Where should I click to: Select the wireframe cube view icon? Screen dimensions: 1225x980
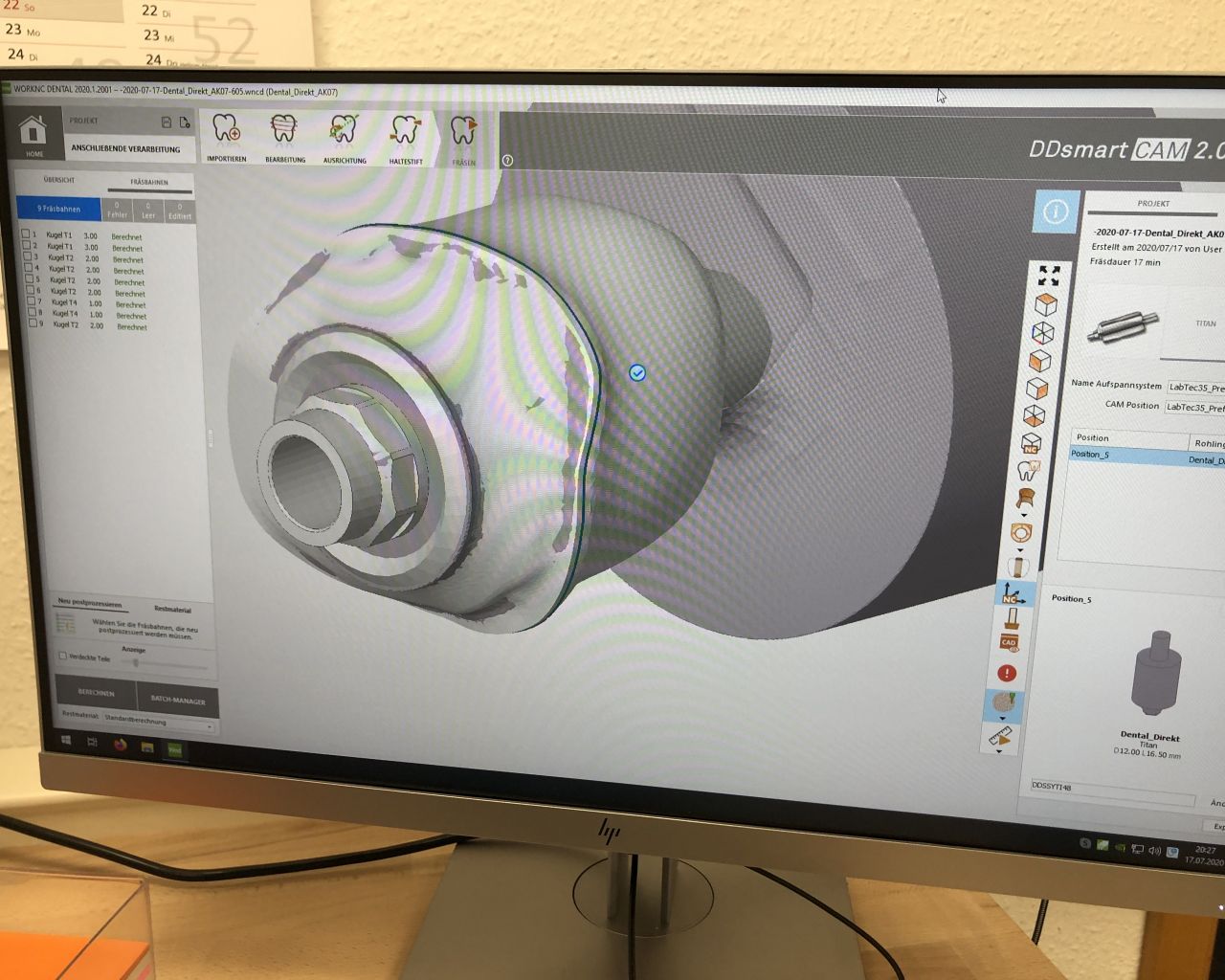(x=1042, y=332)
